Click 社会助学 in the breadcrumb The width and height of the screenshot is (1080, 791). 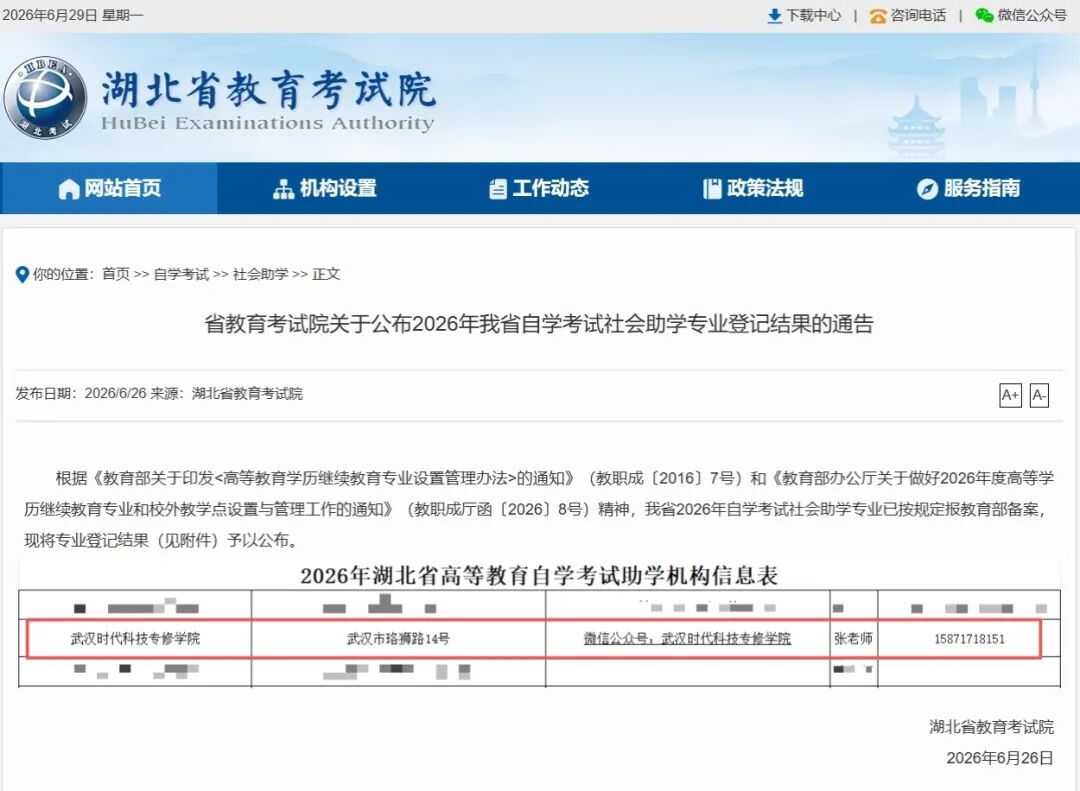click(260, 274)
